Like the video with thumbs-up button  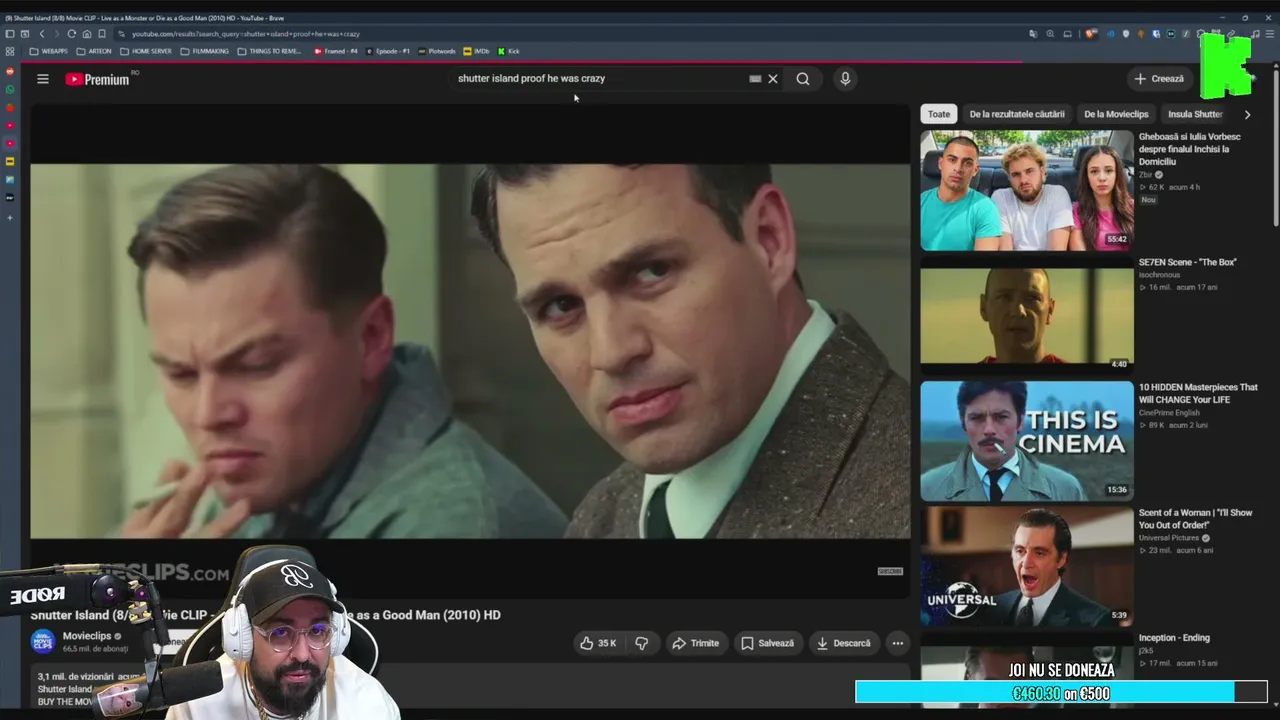598,643
